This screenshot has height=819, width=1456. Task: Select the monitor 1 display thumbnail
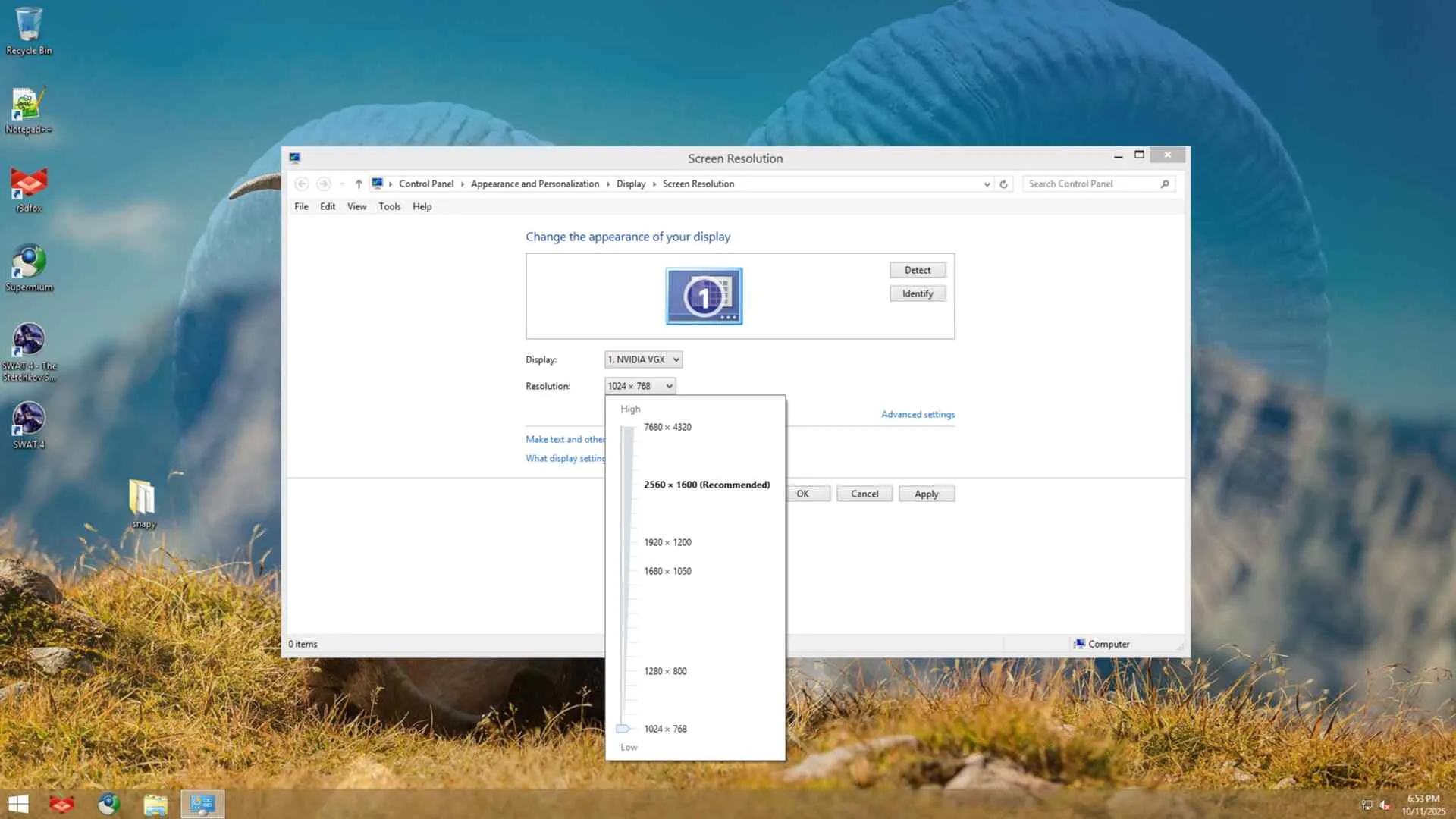(x=704, y=296)
